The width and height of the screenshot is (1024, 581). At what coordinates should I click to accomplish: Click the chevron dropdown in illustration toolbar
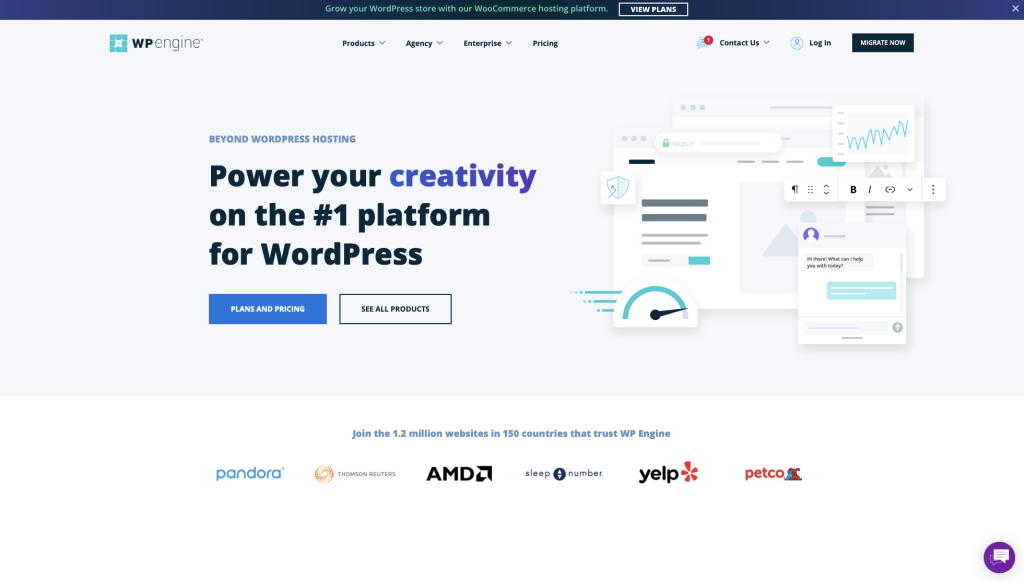pos(910,189)
